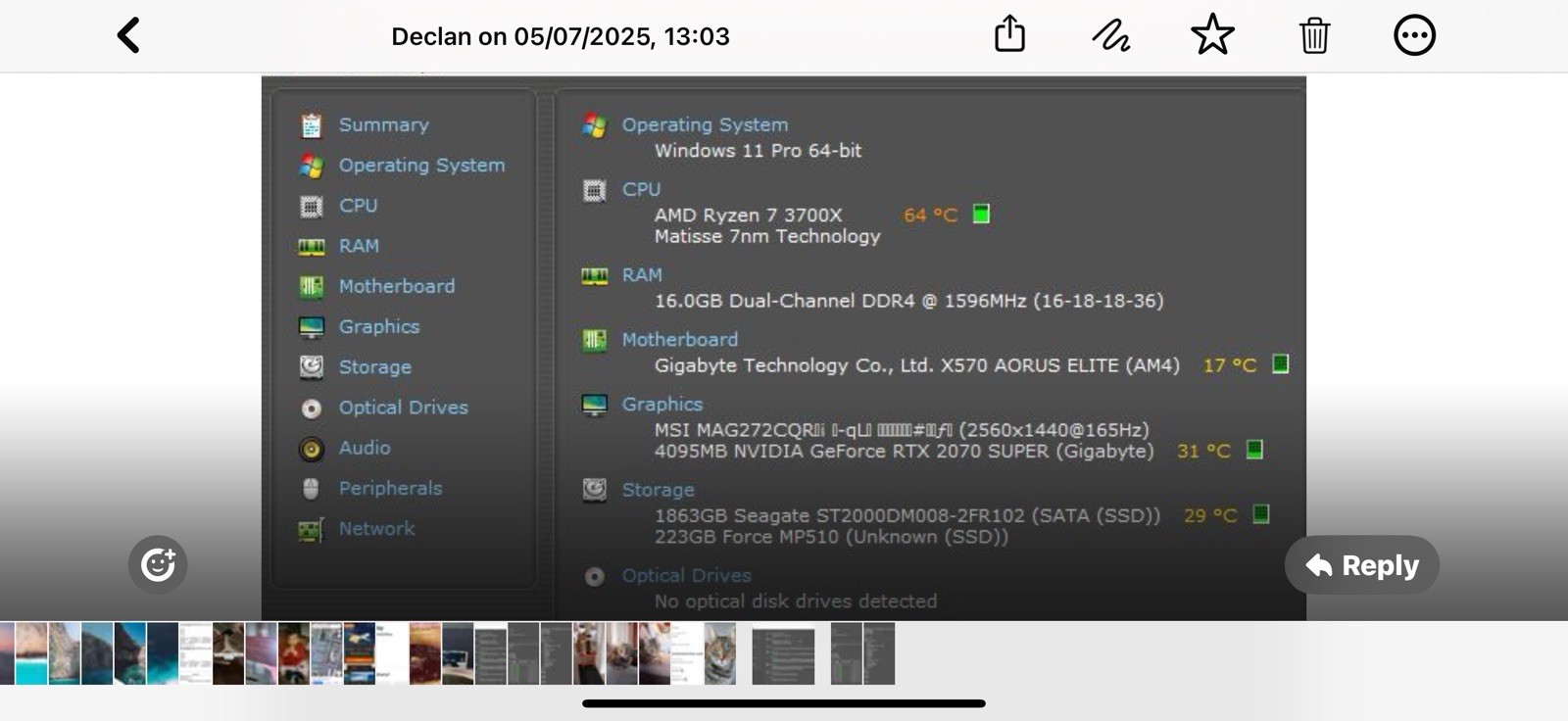
Task: Open the sidebar Storage entry
Action: [x=375, y=367]
